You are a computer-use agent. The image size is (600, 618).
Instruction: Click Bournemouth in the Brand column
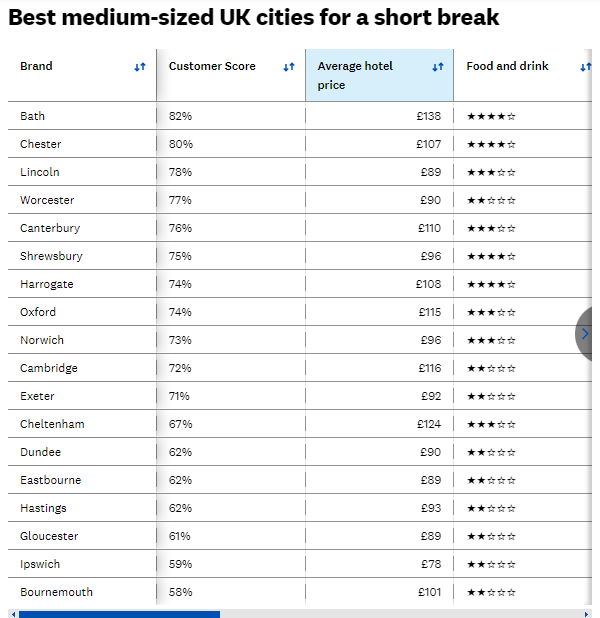[56, 592]
